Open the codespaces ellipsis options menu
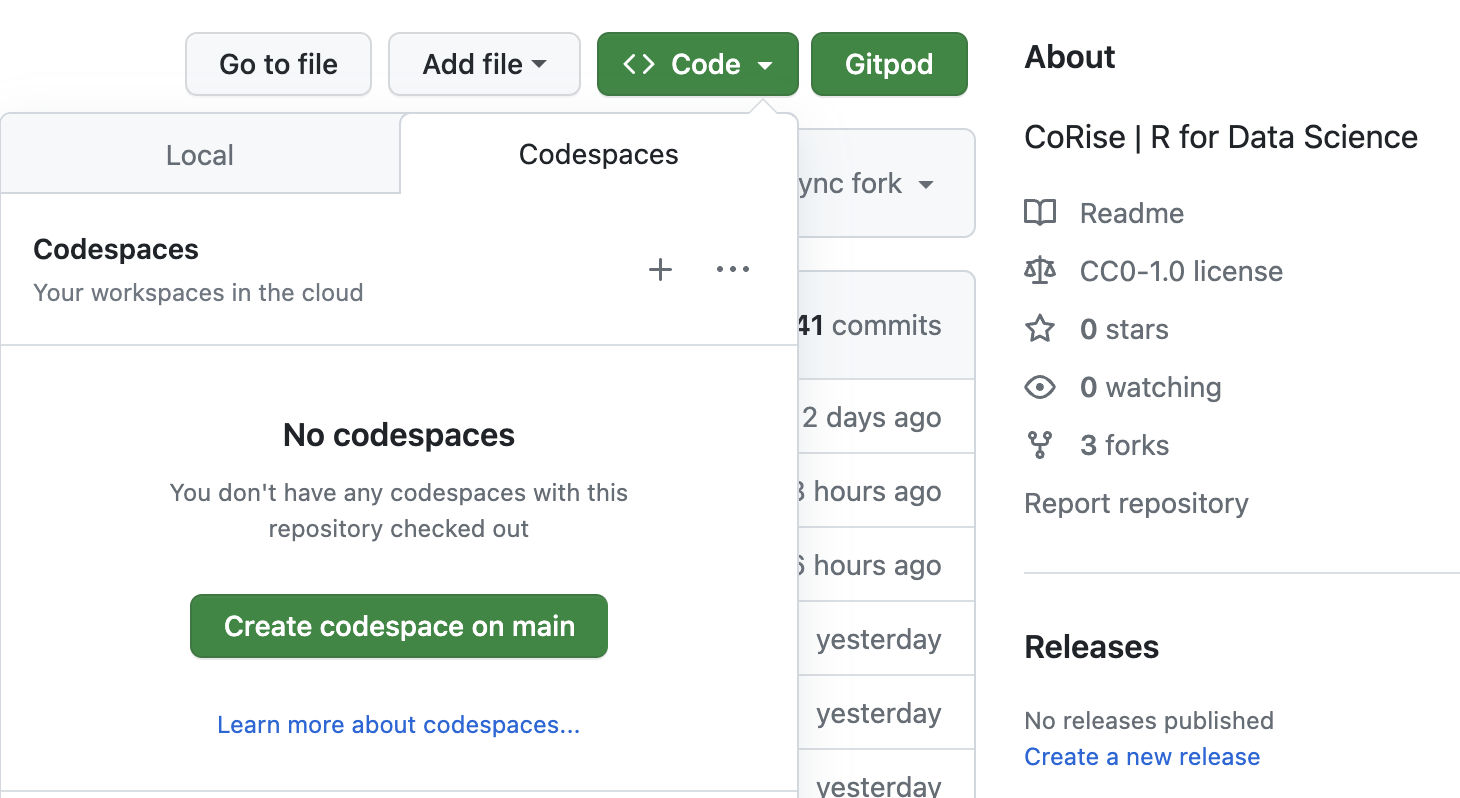This screenshot has width=1460, height=798. (733, 270)
